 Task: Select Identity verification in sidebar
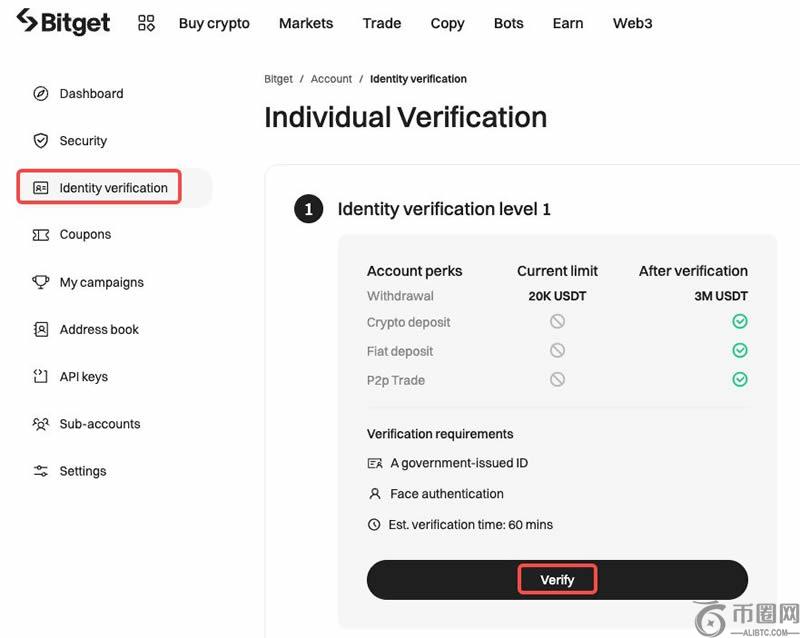click(99, 187)
